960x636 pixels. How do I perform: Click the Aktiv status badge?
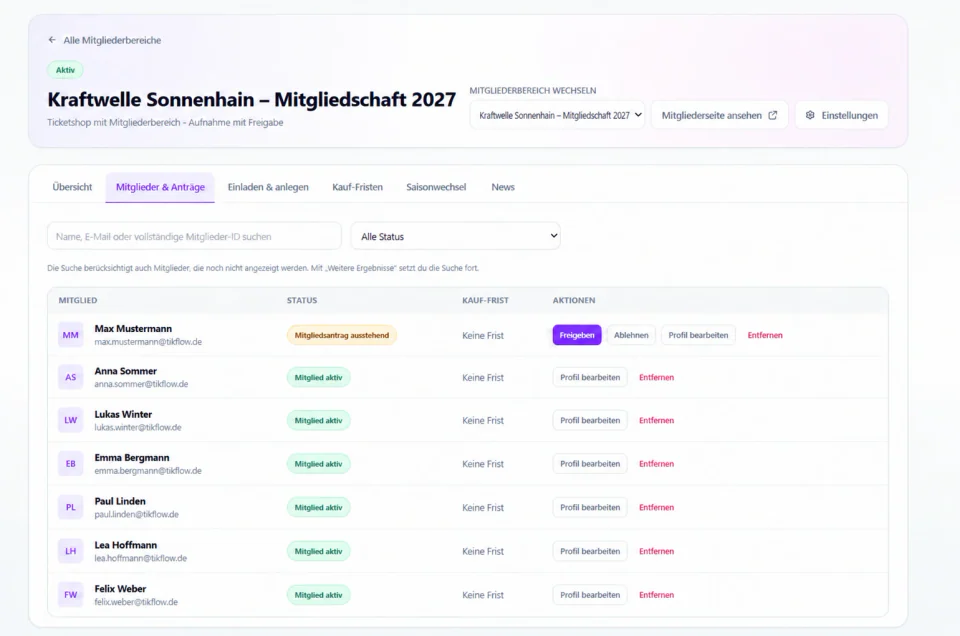point(66,70)
